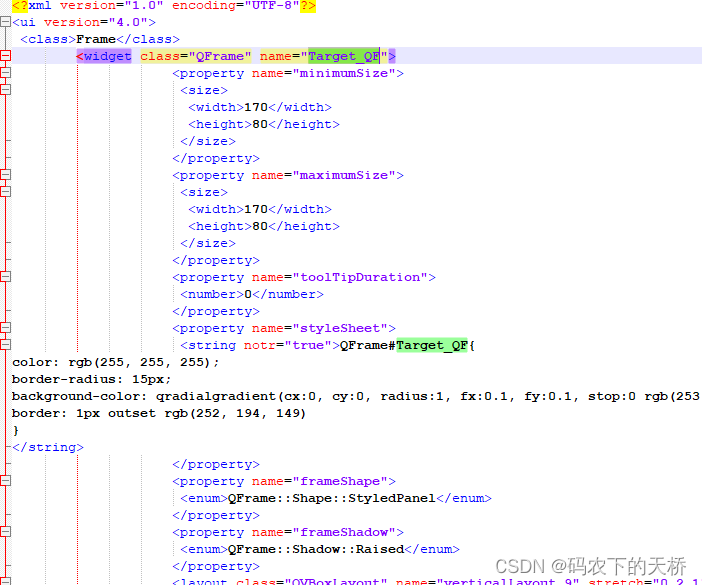Screen dimensions: 702x585
Task: Collapse the string notr="true" fold marker
Action: (x=5, y=345)
